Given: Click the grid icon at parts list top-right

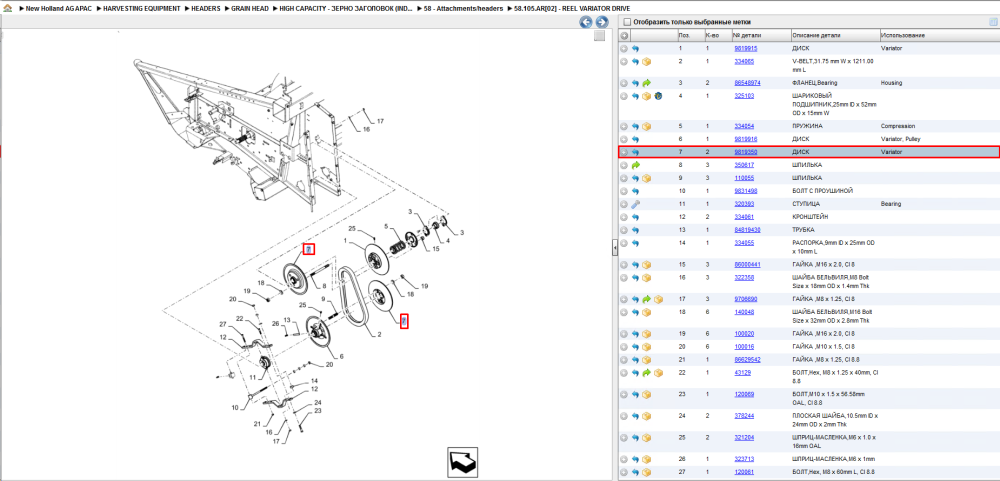Looking at the screenshot, I should (x=992, y=22).
